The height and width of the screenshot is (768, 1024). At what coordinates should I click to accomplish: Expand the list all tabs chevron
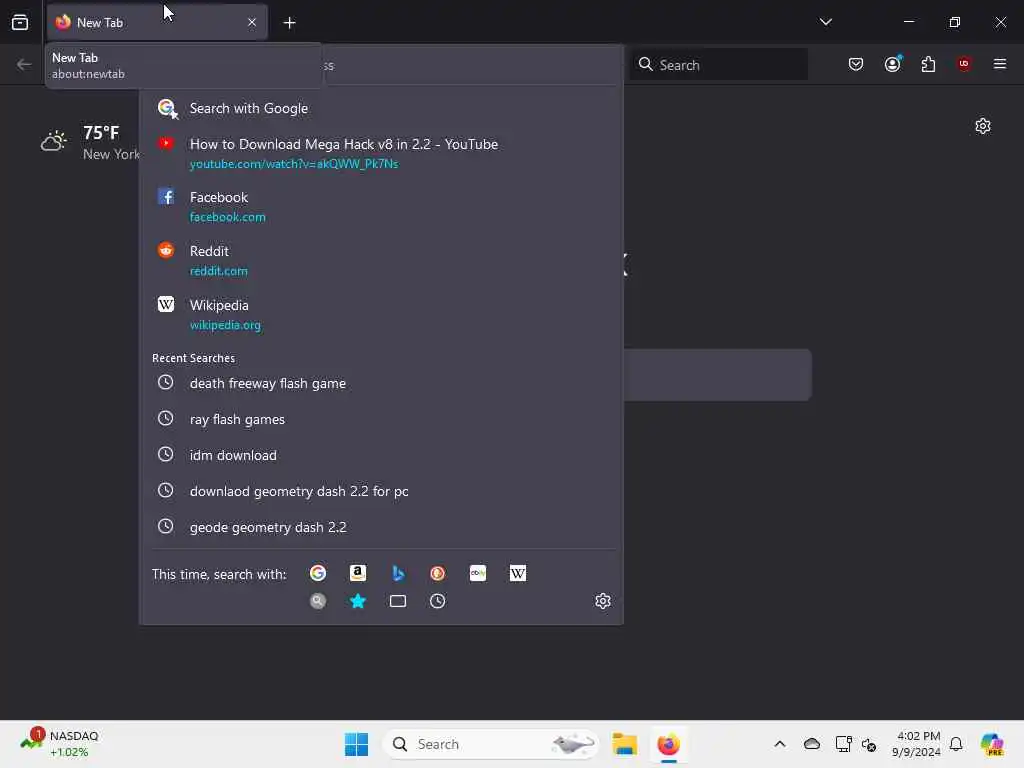tap(825, 22)
